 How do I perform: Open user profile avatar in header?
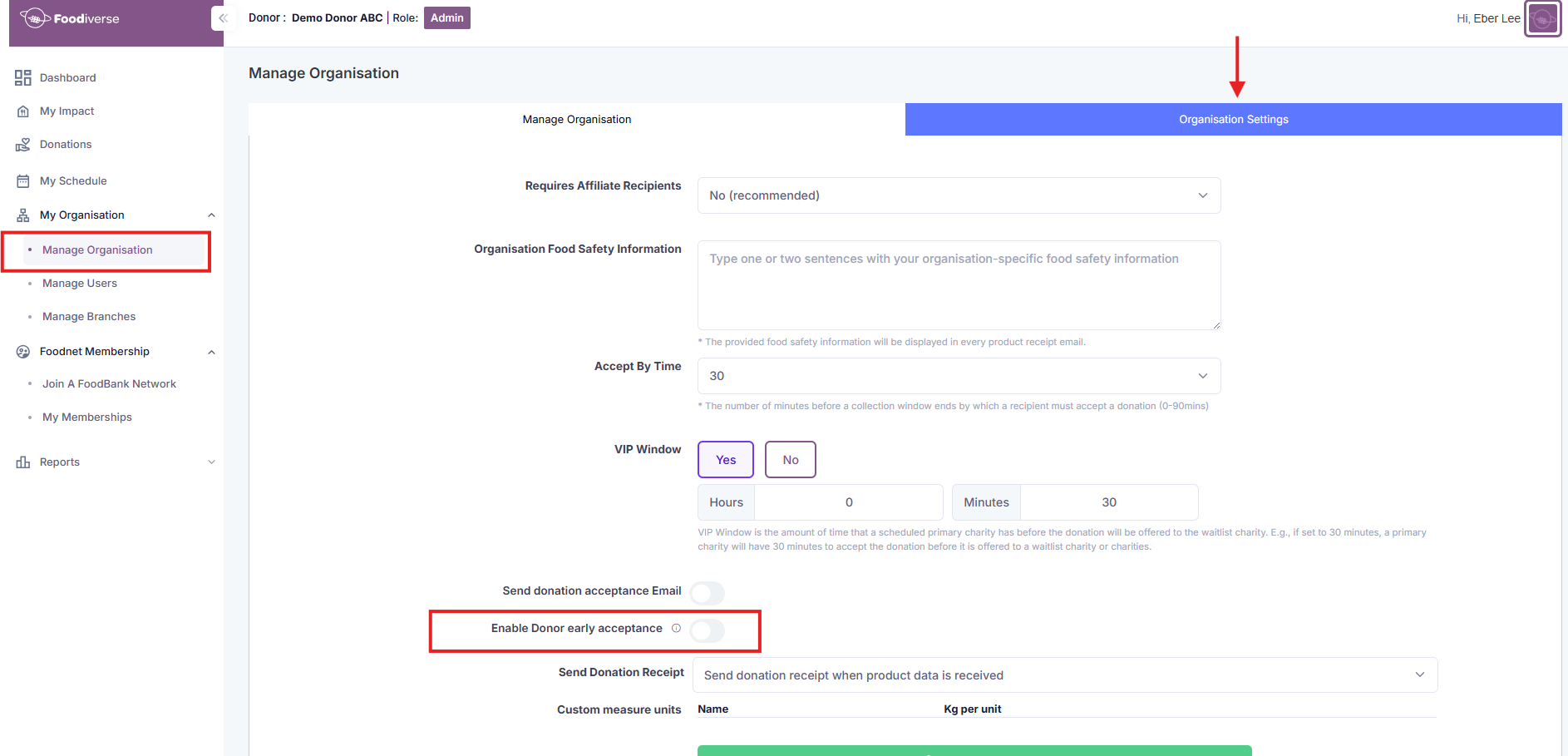[1542, 19]
